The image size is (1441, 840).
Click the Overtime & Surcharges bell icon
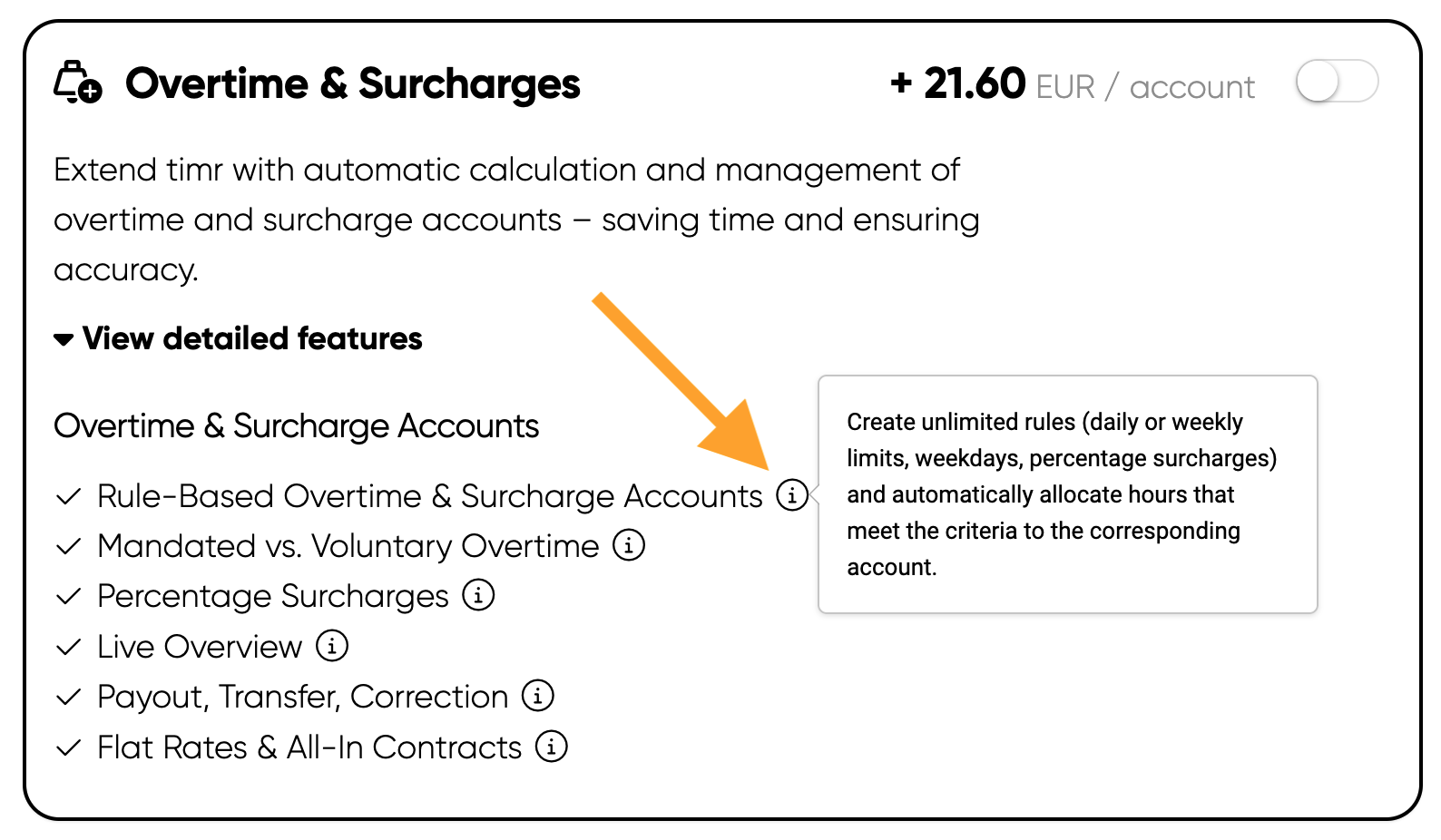(x=77, y=83)
